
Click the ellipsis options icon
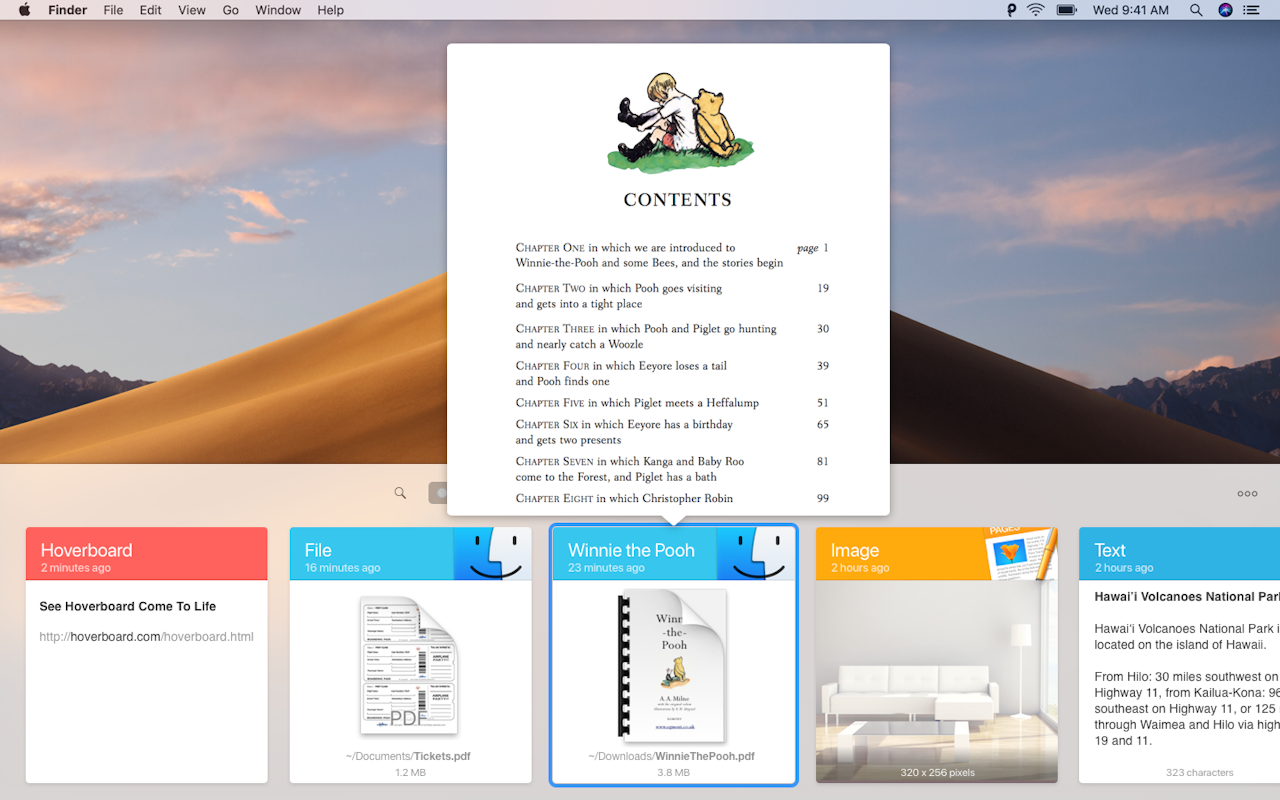pyautogui.click(x=1247, y=493)
